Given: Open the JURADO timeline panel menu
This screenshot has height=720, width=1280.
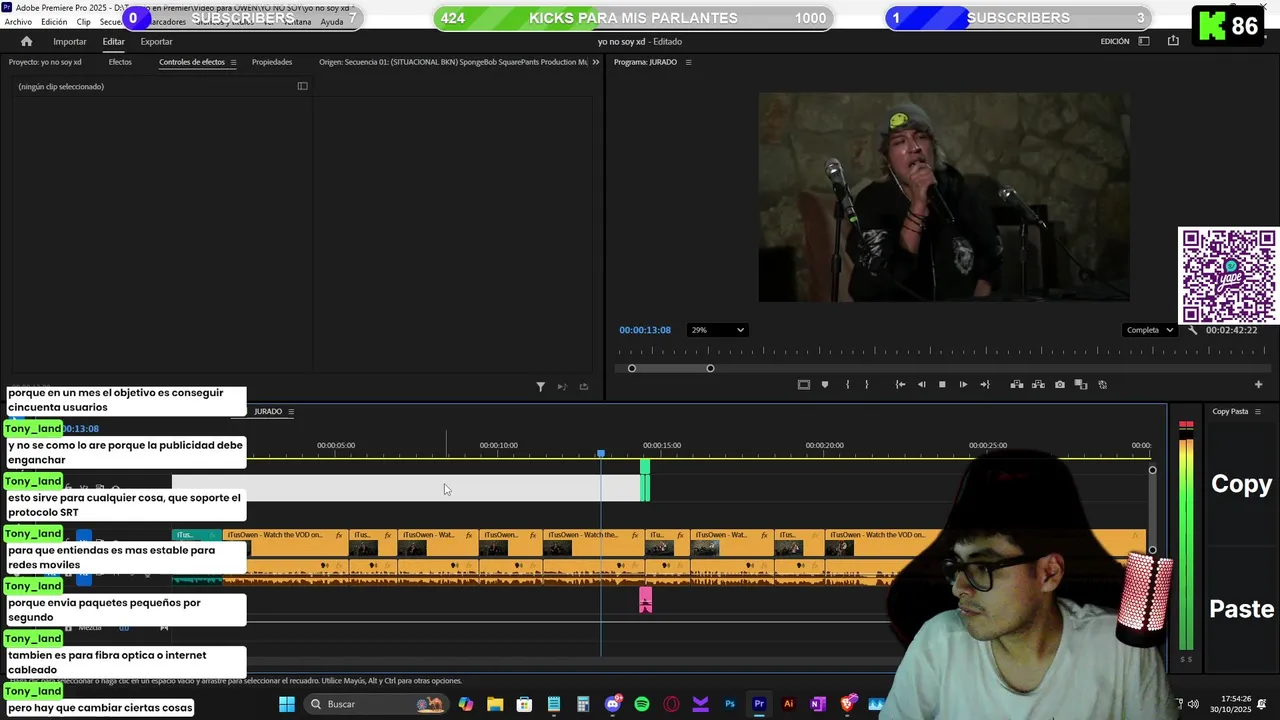Looking at the screenshot, I should (x=291, y=412).
